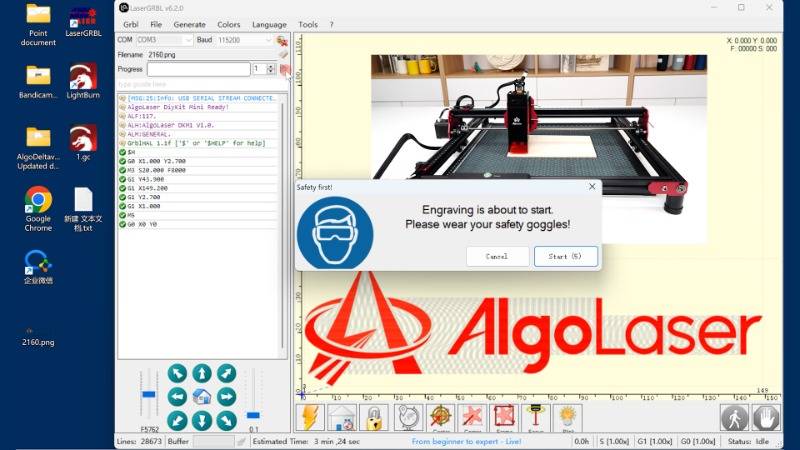Click the console log vertical scrollbar
The width and height of the screenshot is (800, 450).
click(283, 226)
